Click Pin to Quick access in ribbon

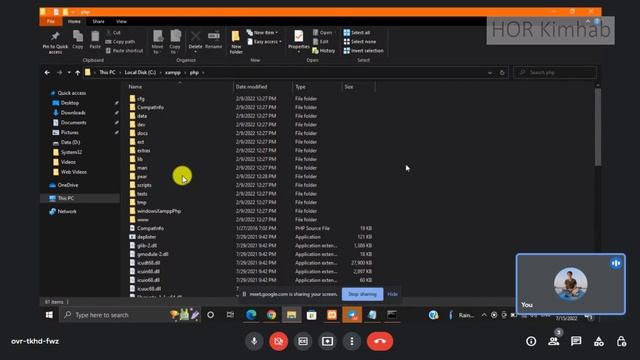(x=55, y=42)
